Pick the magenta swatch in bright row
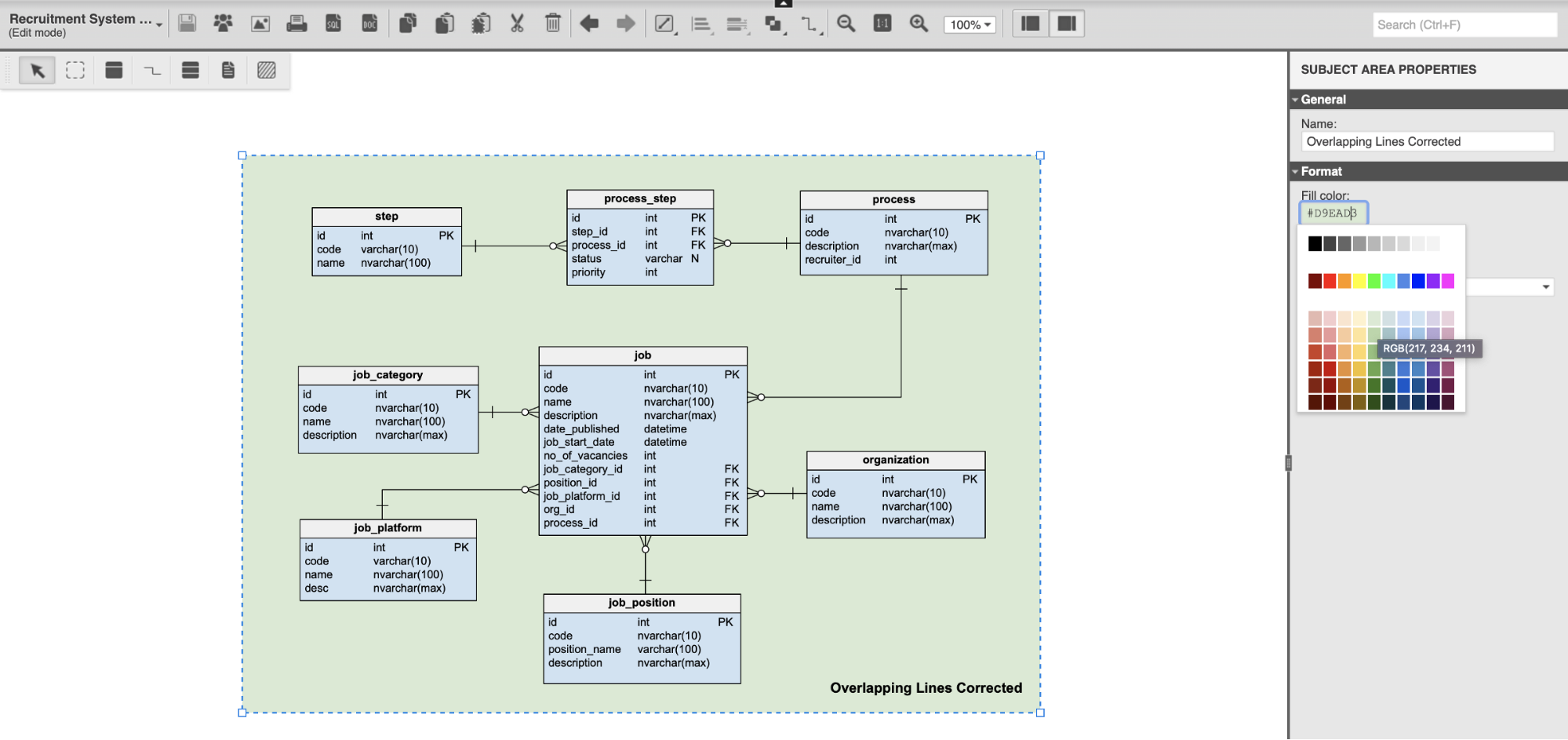 coord(1448,281)
